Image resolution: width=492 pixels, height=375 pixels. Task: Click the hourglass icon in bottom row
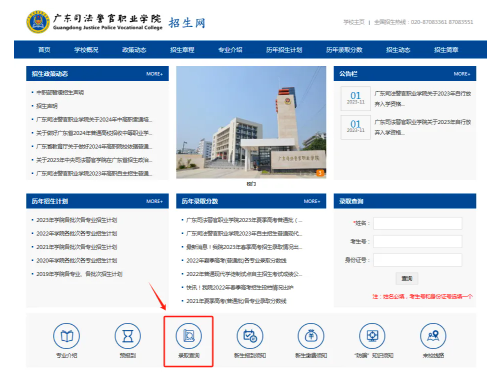[128, 336]
